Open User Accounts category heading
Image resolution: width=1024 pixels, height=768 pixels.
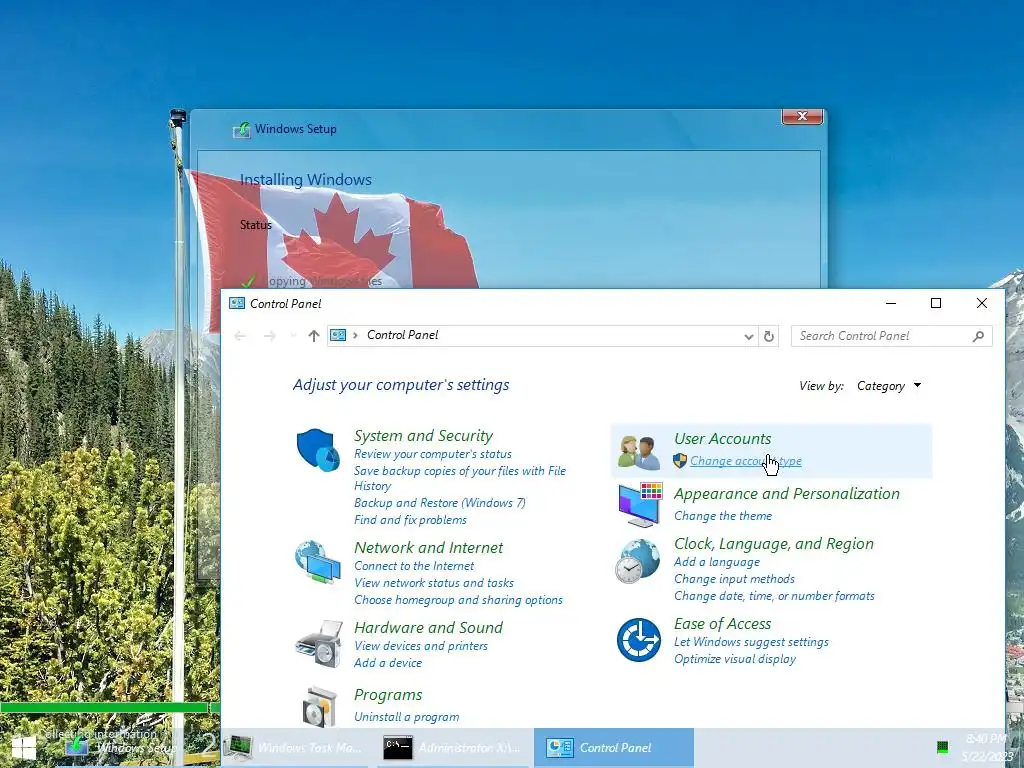722,439
